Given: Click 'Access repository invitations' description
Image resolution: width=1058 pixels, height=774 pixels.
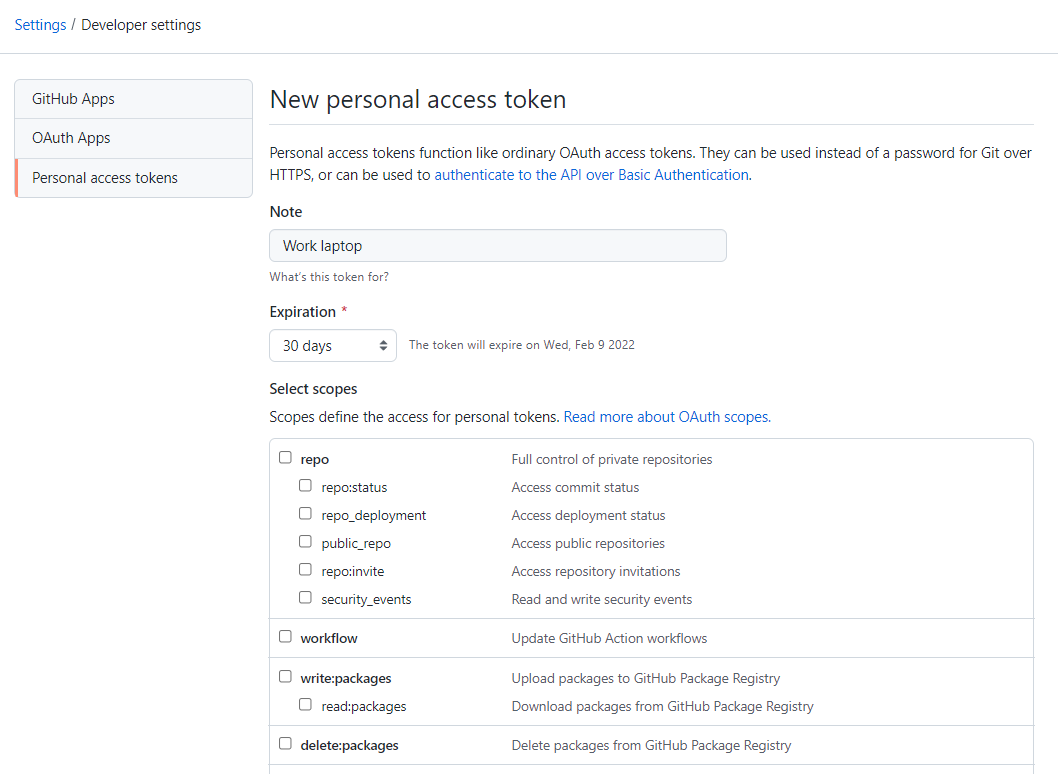Looking at the screenshot, I should [595, 572].
